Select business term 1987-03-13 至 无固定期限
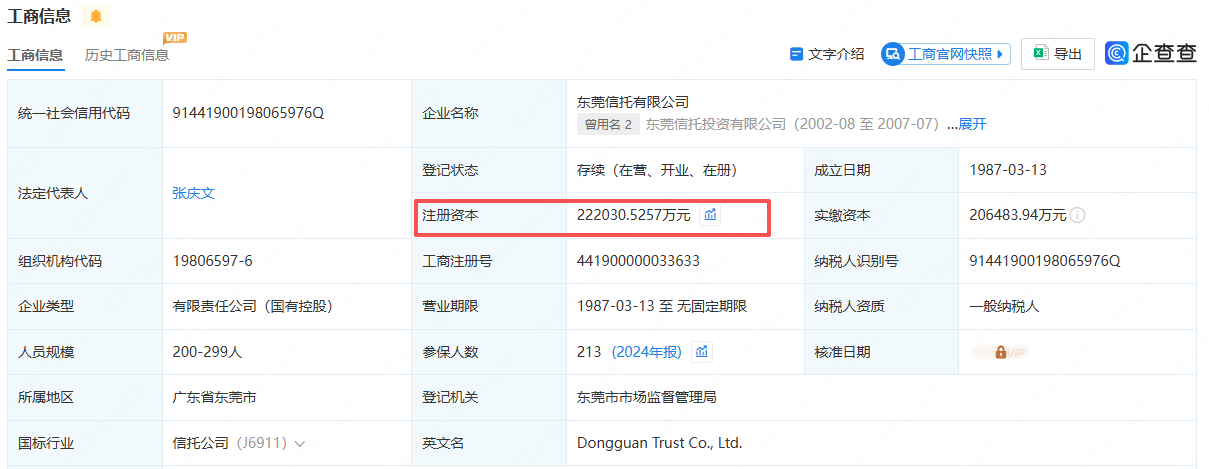1209x469 pixels. click(662, 306)
